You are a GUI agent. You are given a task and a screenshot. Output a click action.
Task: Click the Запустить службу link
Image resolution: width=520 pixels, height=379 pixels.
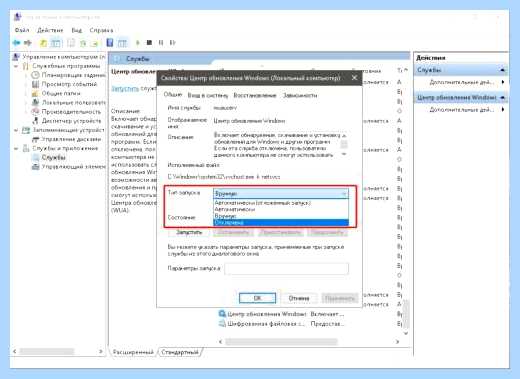tap(125, 88)
